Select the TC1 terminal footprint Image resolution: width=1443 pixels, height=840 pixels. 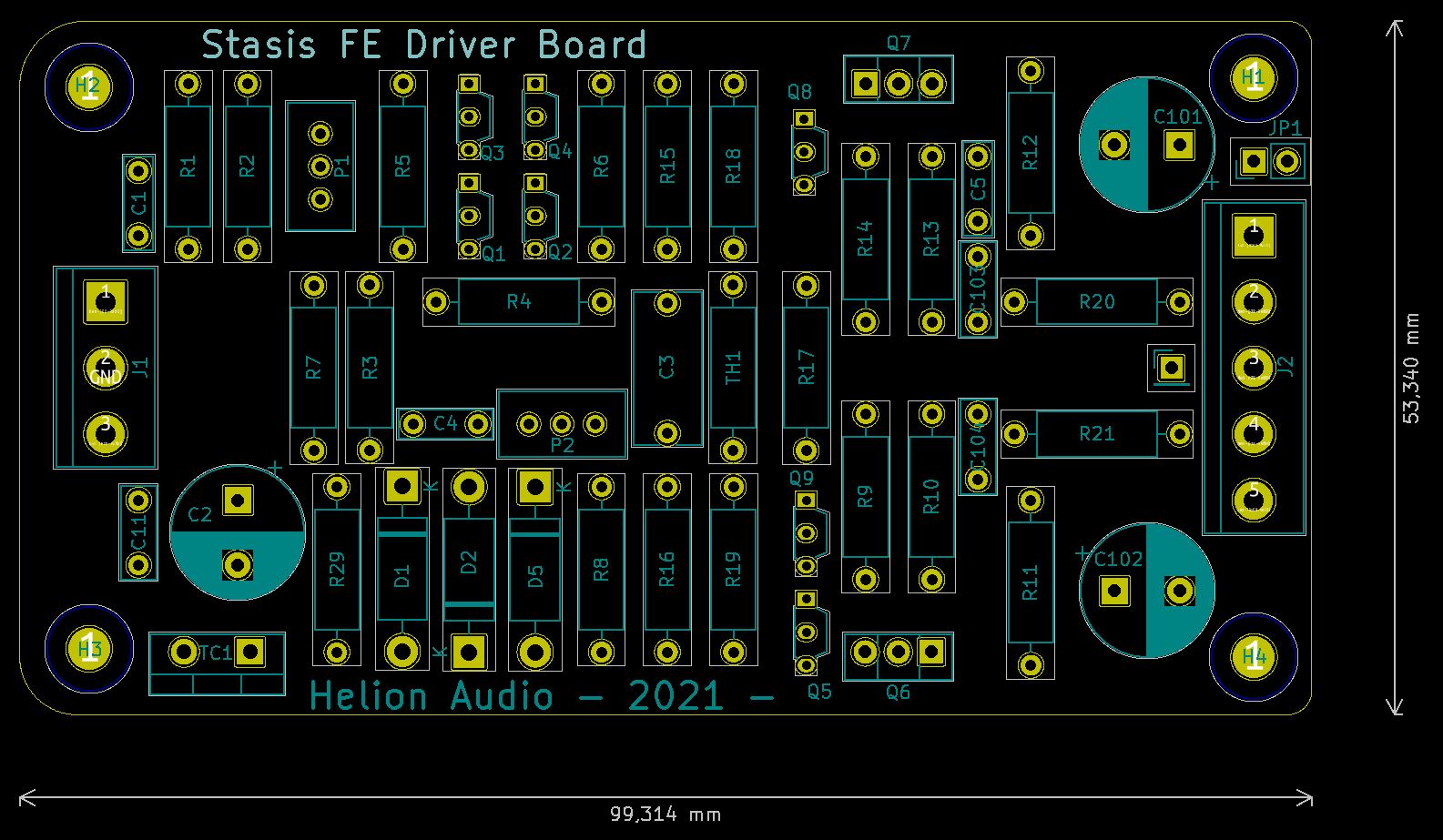pyautogui.click(x=217, y=663)
